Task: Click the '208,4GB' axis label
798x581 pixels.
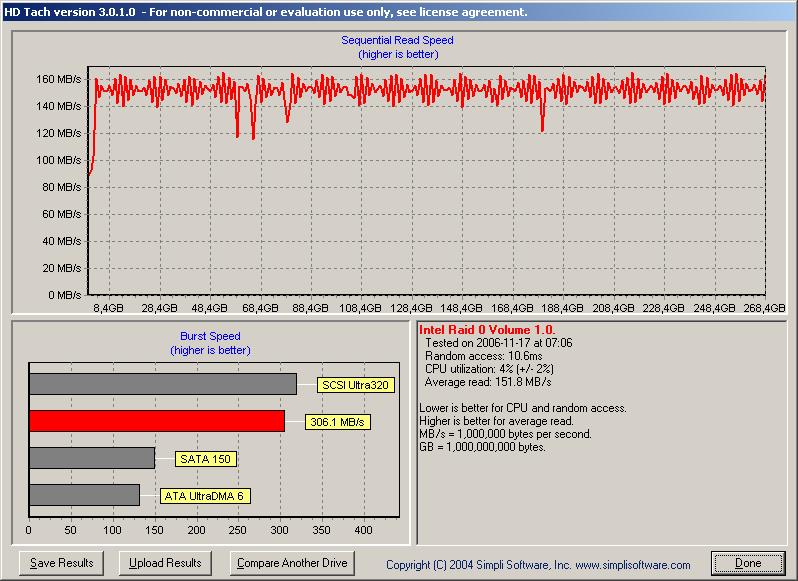Action: (613, 308)
